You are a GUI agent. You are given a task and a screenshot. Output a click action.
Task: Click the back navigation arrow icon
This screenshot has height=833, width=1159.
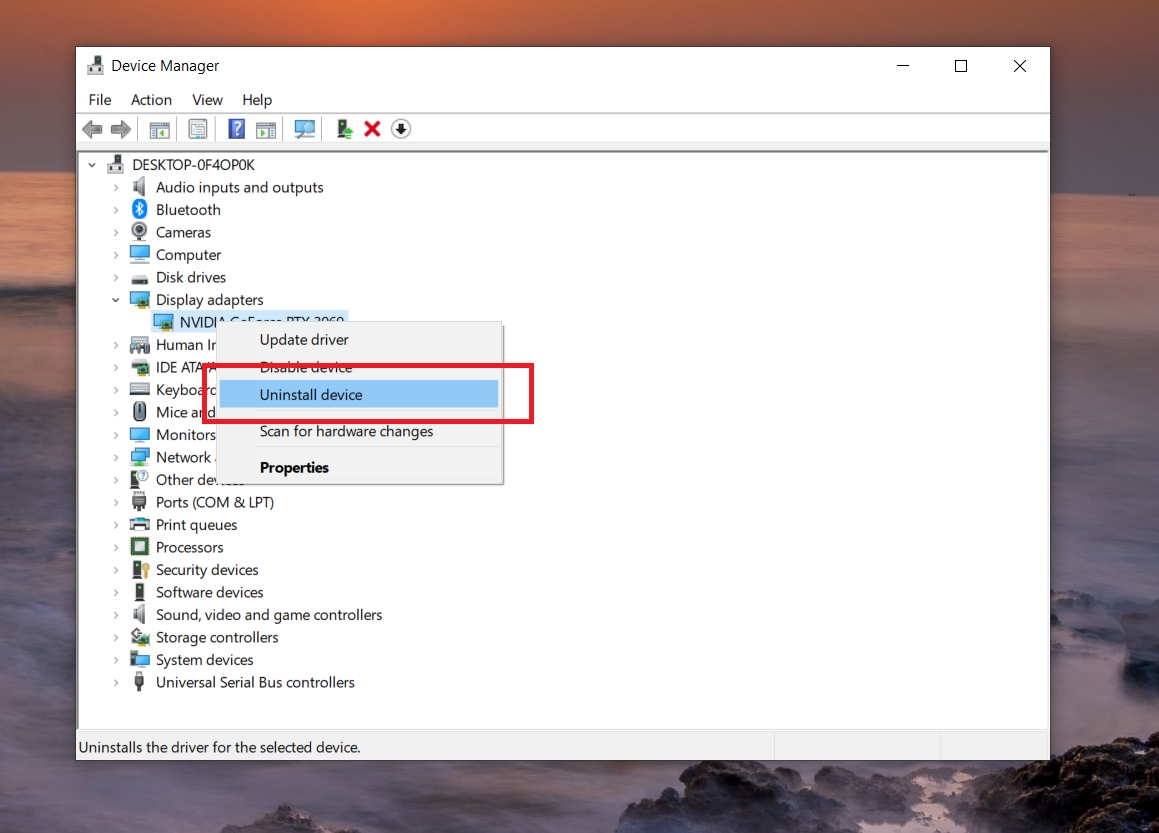tap(92, 128)
